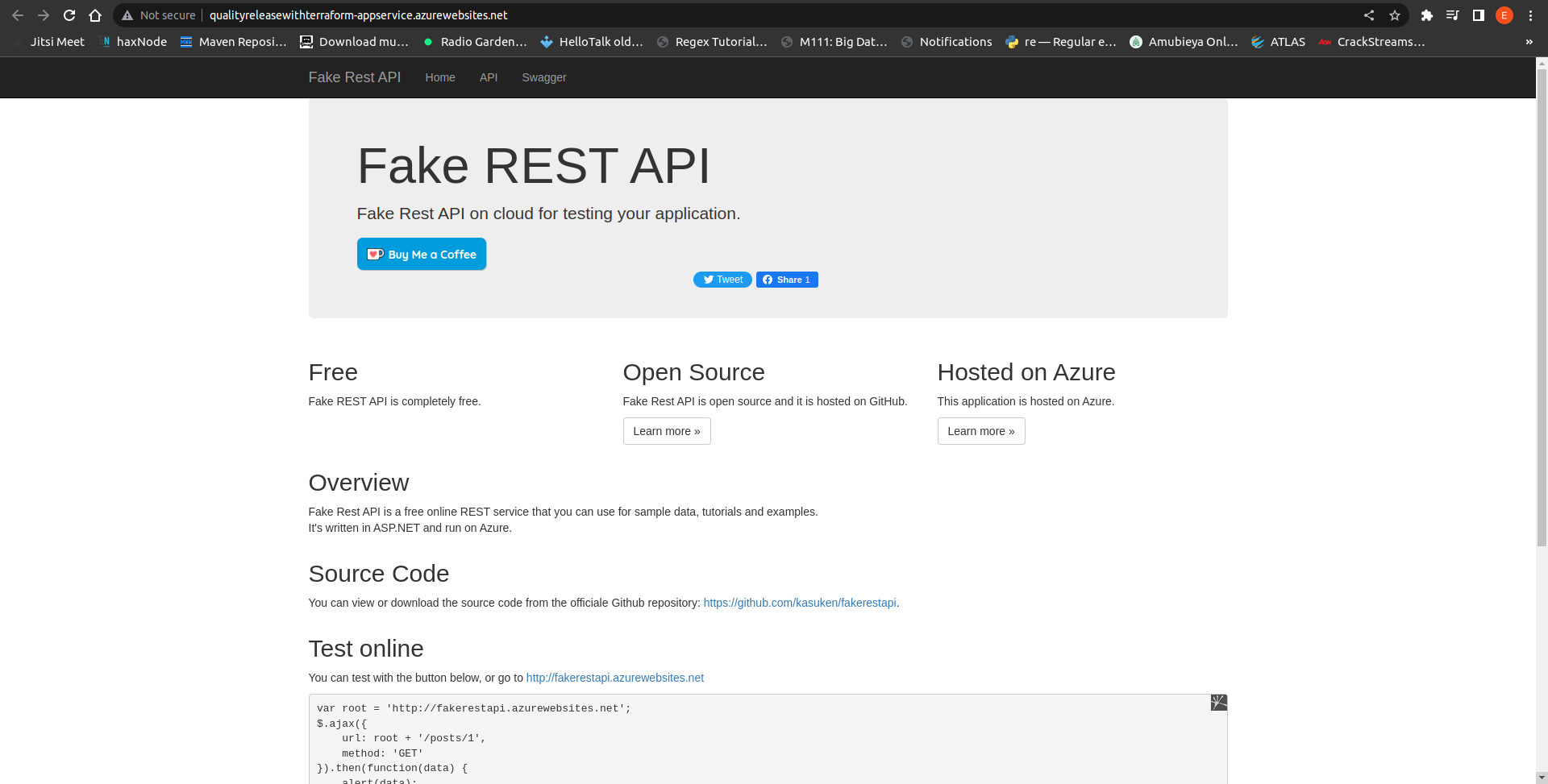This screenshot has height=784, width=1548.
Task: Toggle the browser side panel icon
Action: [1478, 15]
